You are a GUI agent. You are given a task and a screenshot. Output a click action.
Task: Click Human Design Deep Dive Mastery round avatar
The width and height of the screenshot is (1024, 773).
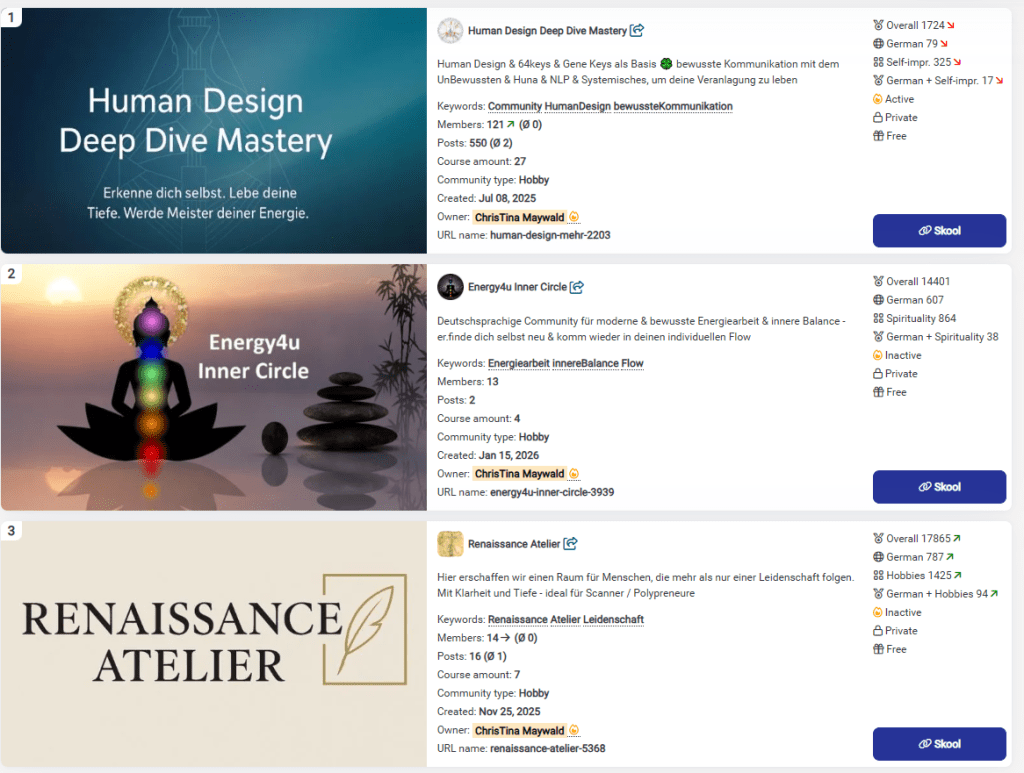[450, 31]
